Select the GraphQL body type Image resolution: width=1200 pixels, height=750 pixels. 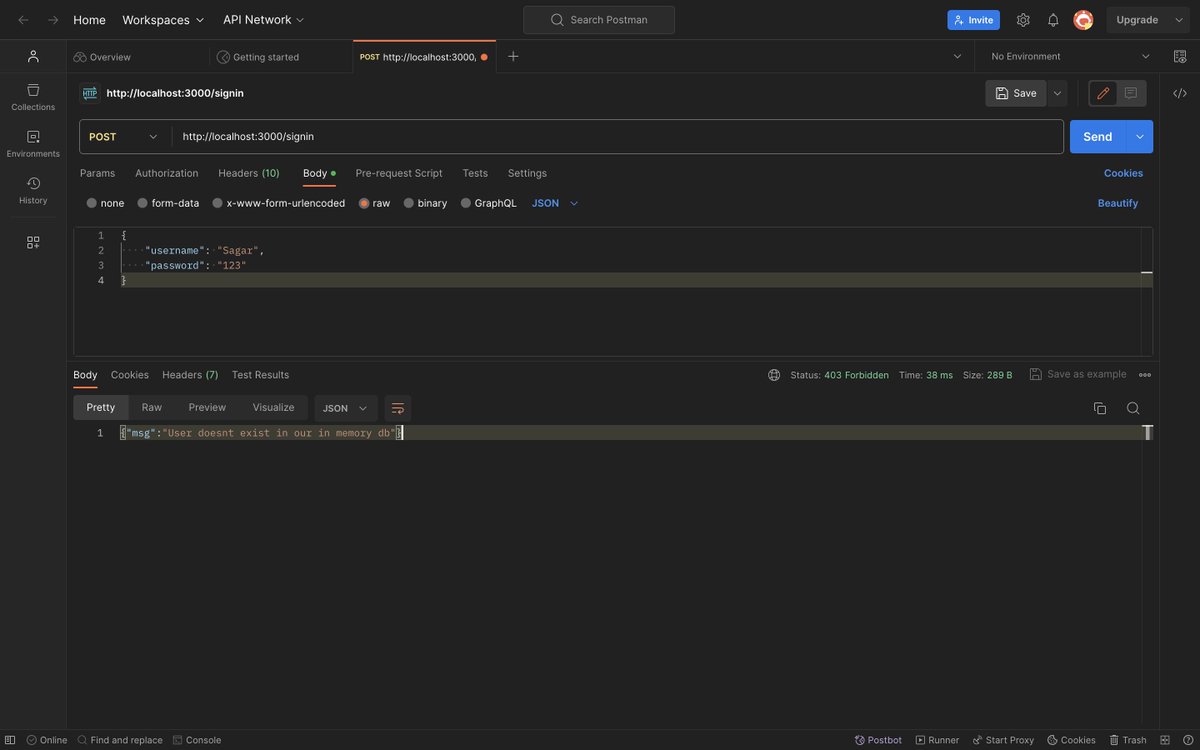pyautogui.click(x=488, y=203)
